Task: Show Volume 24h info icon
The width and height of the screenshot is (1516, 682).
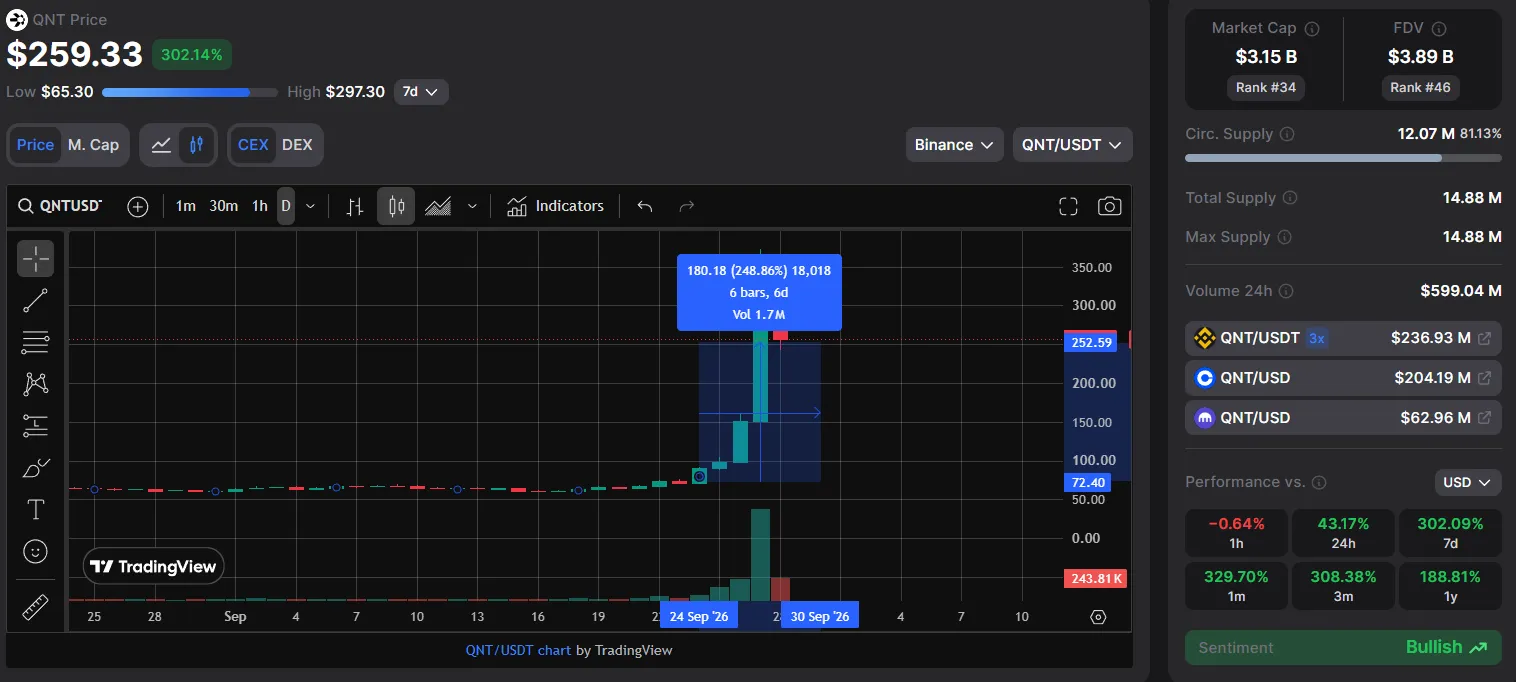Action: [x=1286, y=291]
